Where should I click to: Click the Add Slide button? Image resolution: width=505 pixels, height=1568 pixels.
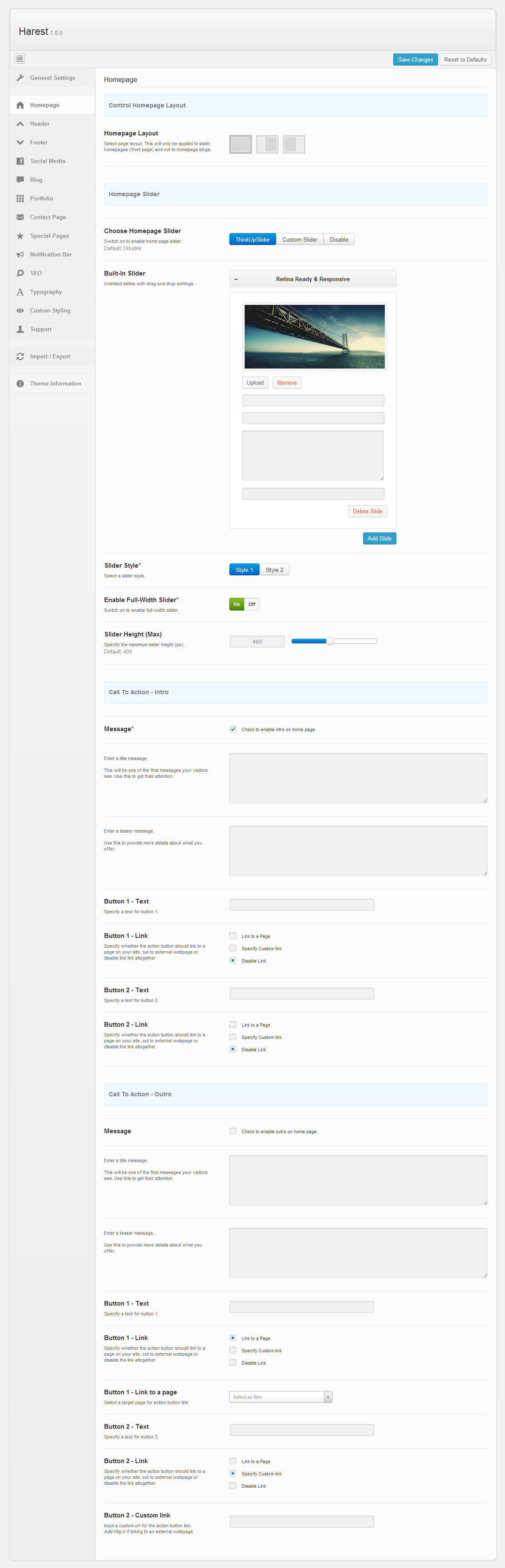pos(379,539)
